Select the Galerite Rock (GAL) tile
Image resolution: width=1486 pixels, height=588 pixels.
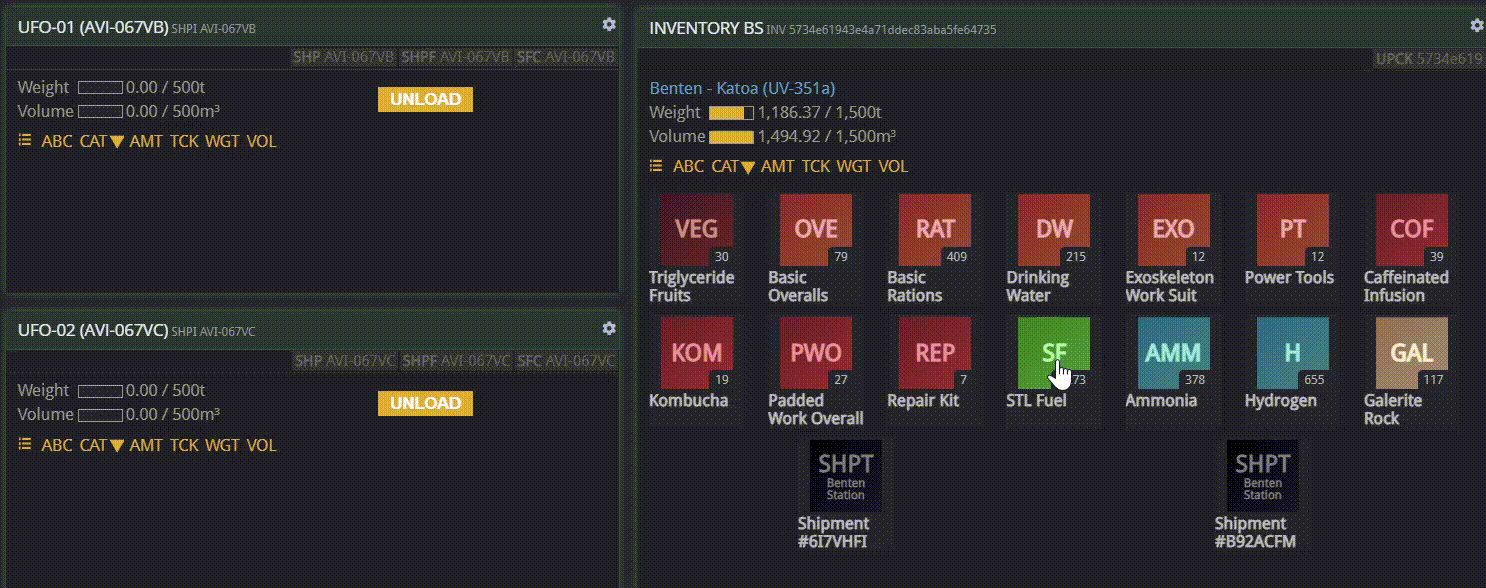pos(1411,353)
